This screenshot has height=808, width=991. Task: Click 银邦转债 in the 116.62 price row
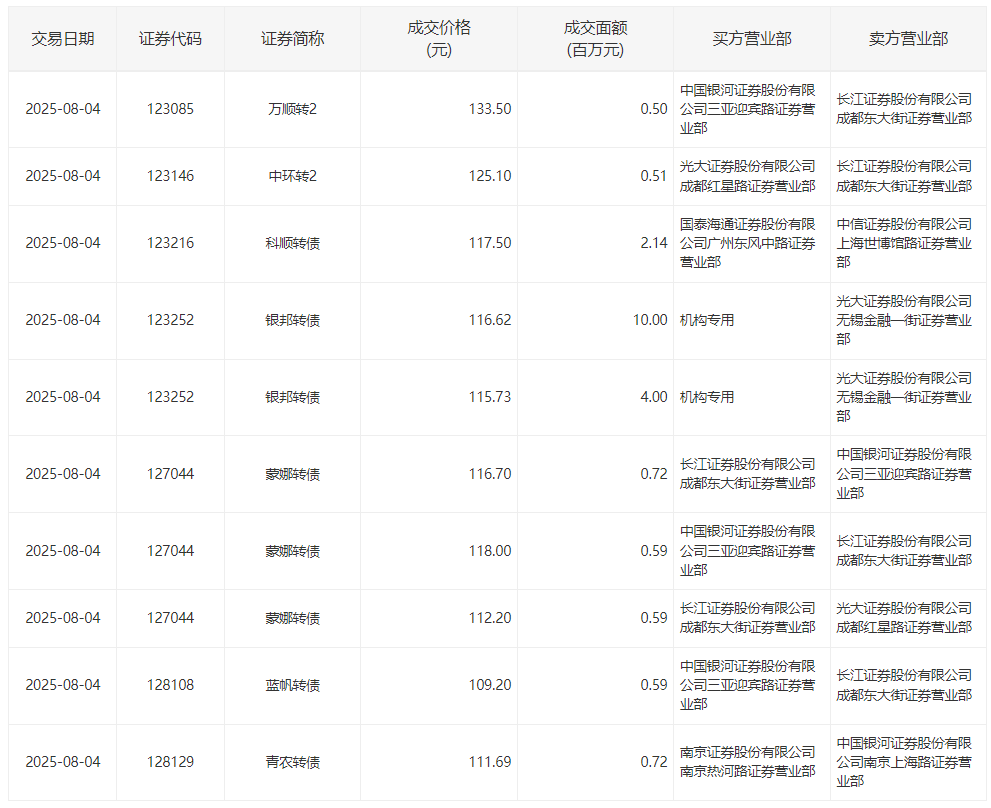point(292,320)
